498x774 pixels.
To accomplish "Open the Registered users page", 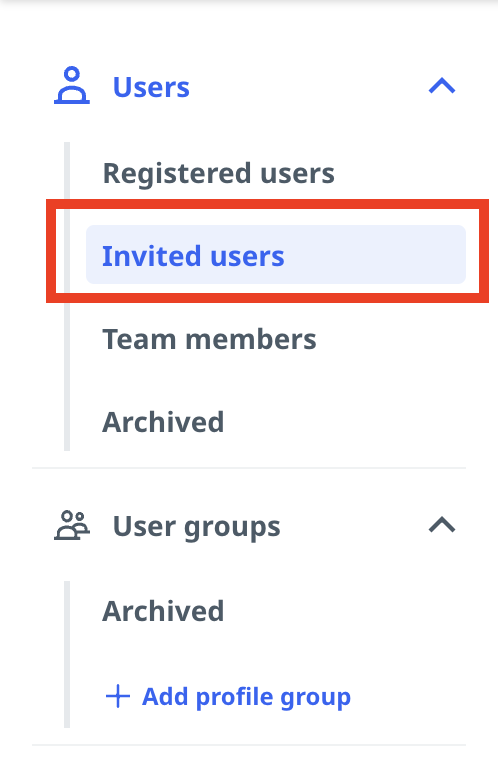I will tap(219, 173).
